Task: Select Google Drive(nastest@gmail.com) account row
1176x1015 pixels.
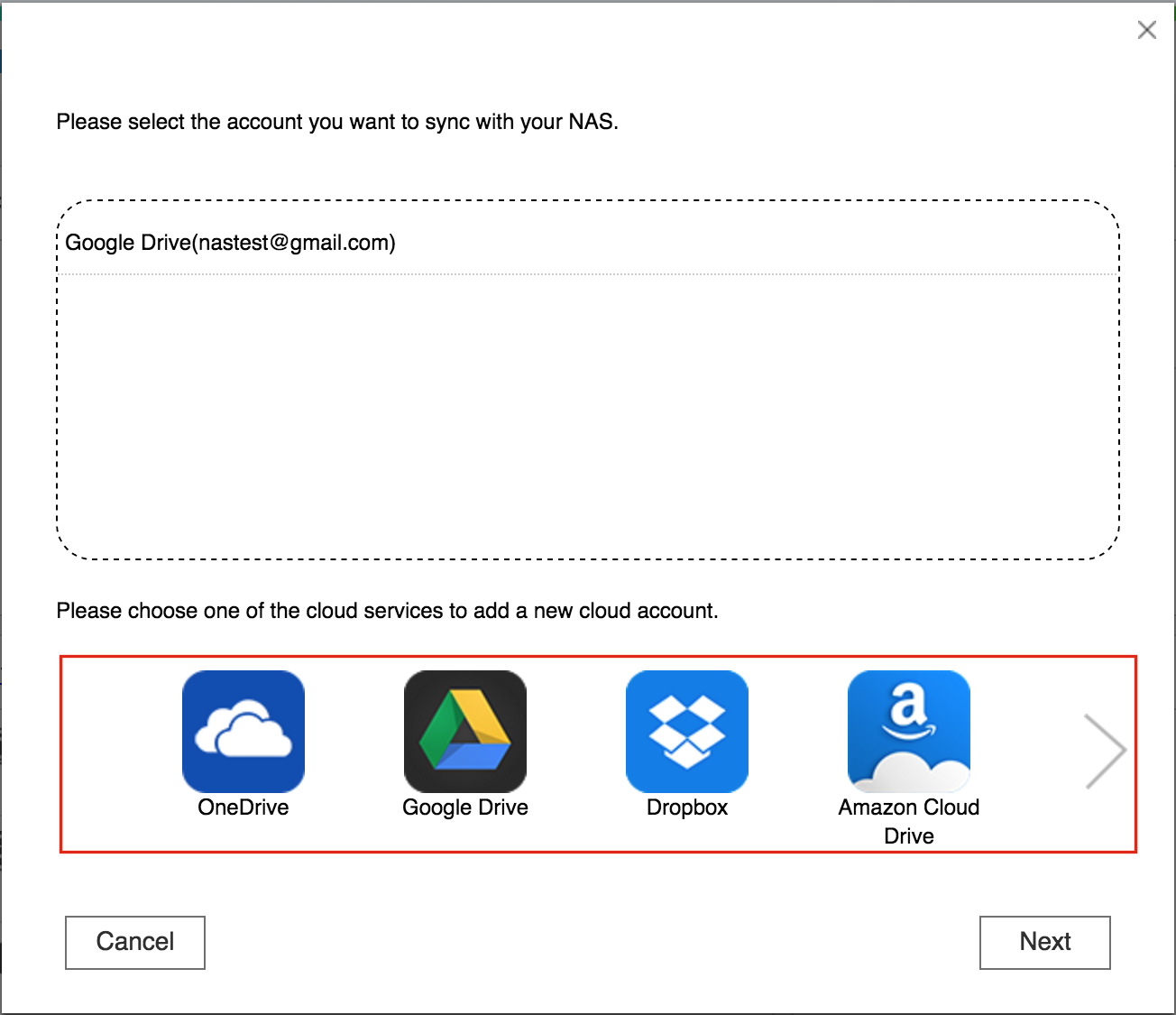Action: (588, 243)
